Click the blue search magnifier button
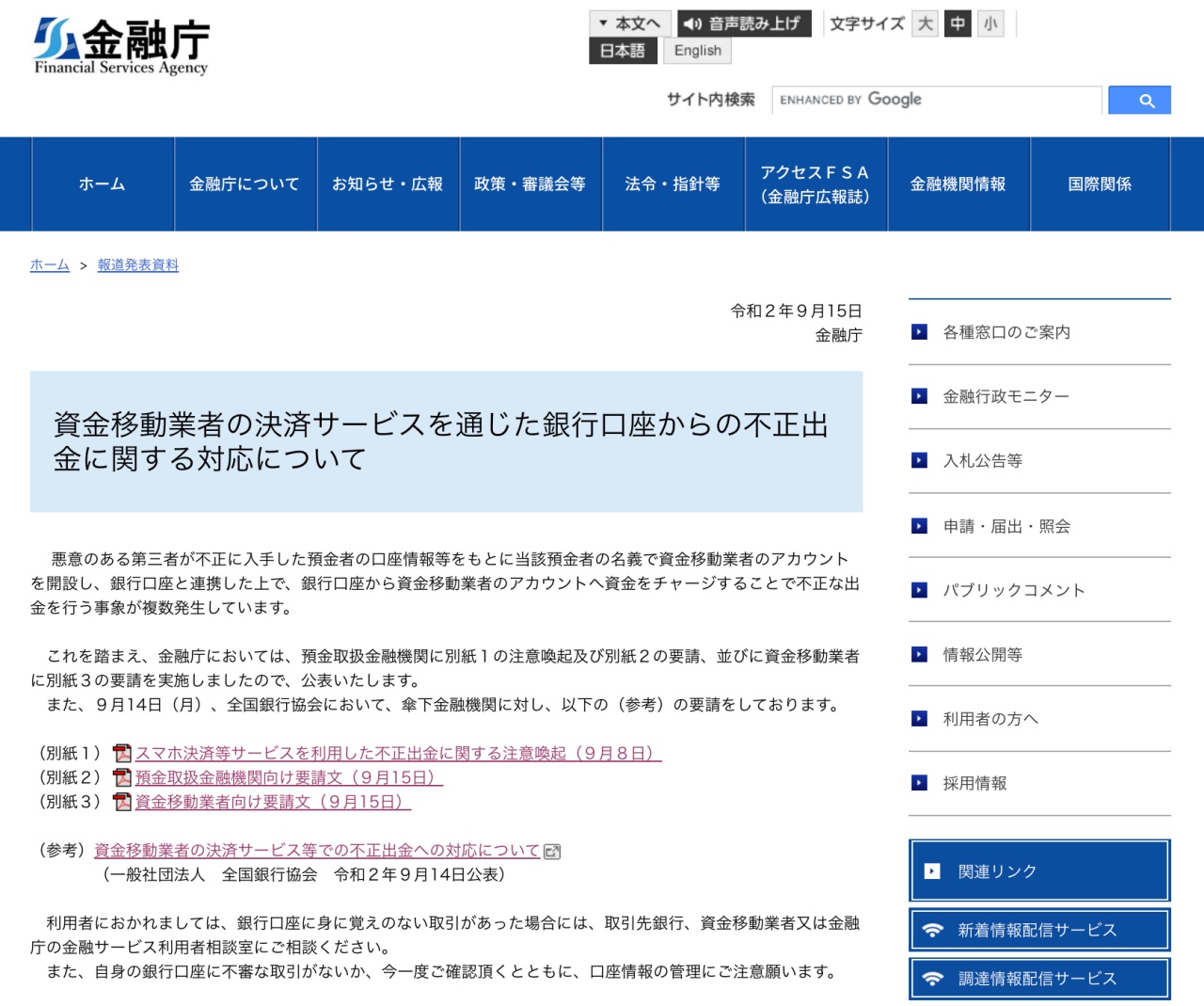This screenshot has height=1006, width=1204. coord(1139,100)
